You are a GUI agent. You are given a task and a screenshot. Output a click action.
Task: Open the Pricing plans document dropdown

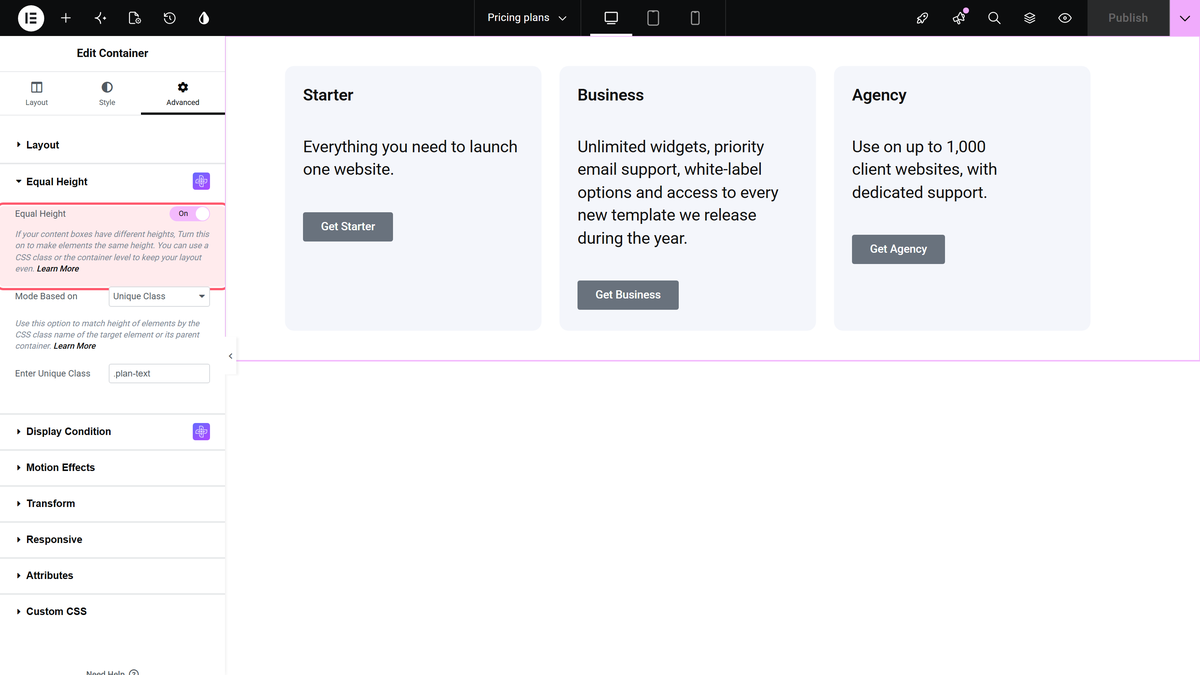click(527, 18)
